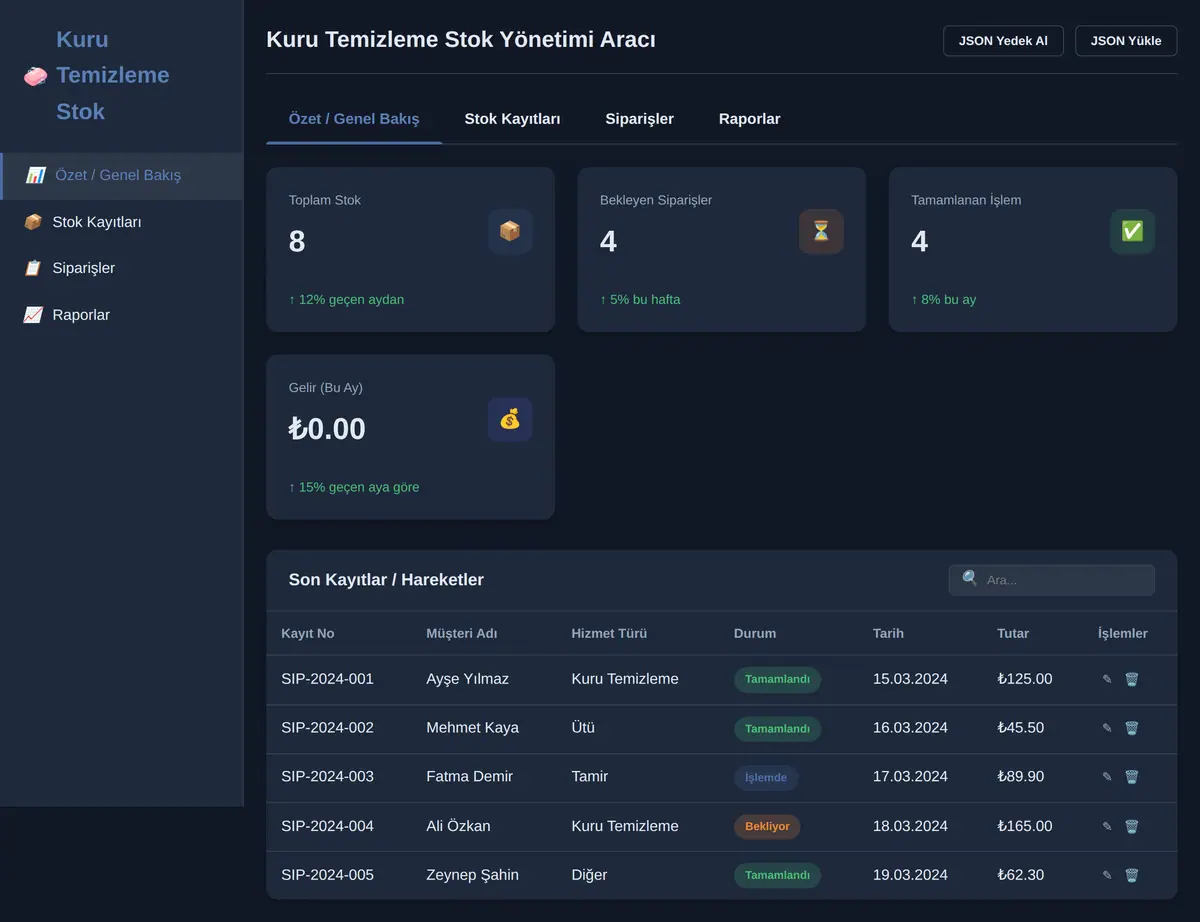The height and width of the screenshot is (922, 1200).
Task: Click the box icon on Toplam Stok card
Action: (x=510, y=231)
